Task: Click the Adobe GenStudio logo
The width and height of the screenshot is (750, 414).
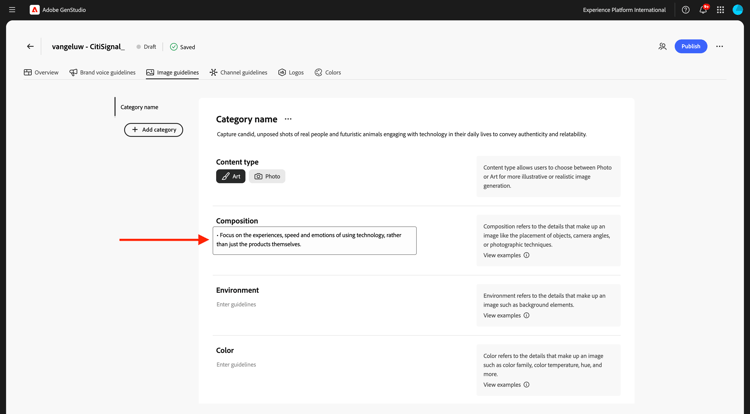Action: point(35,10)
